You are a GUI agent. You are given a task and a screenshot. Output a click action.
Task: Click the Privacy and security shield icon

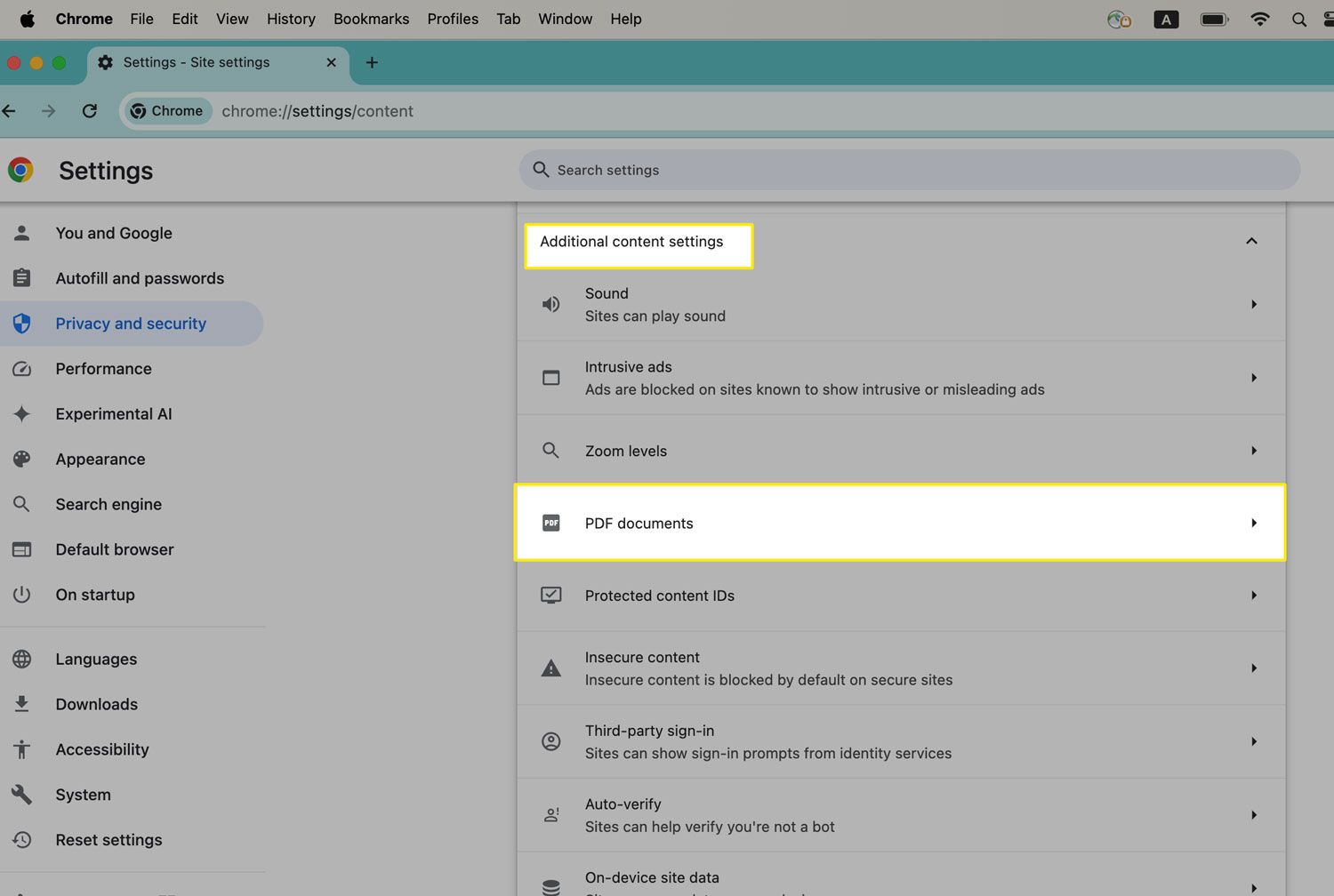22,324
